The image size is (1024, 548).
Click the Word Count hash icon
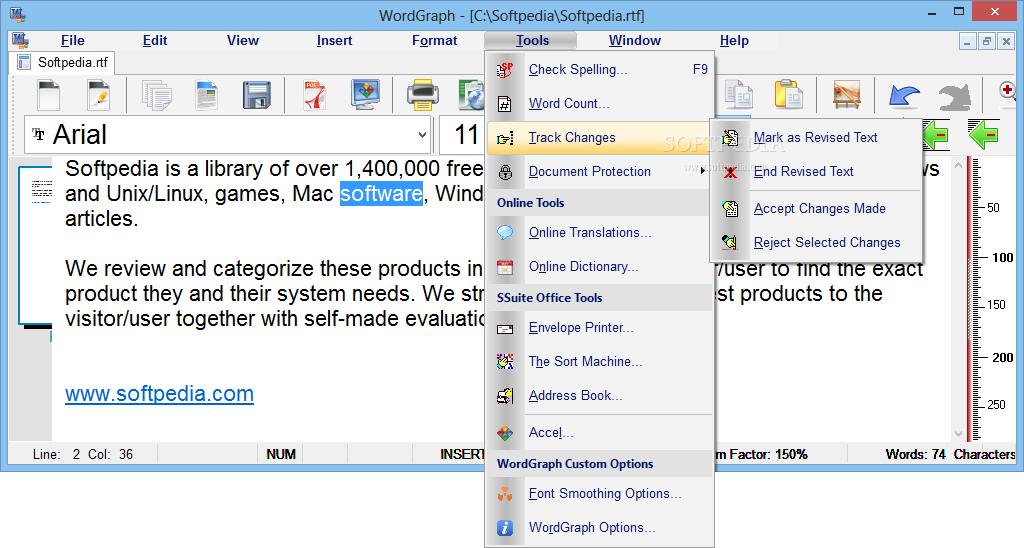point(505,103)
